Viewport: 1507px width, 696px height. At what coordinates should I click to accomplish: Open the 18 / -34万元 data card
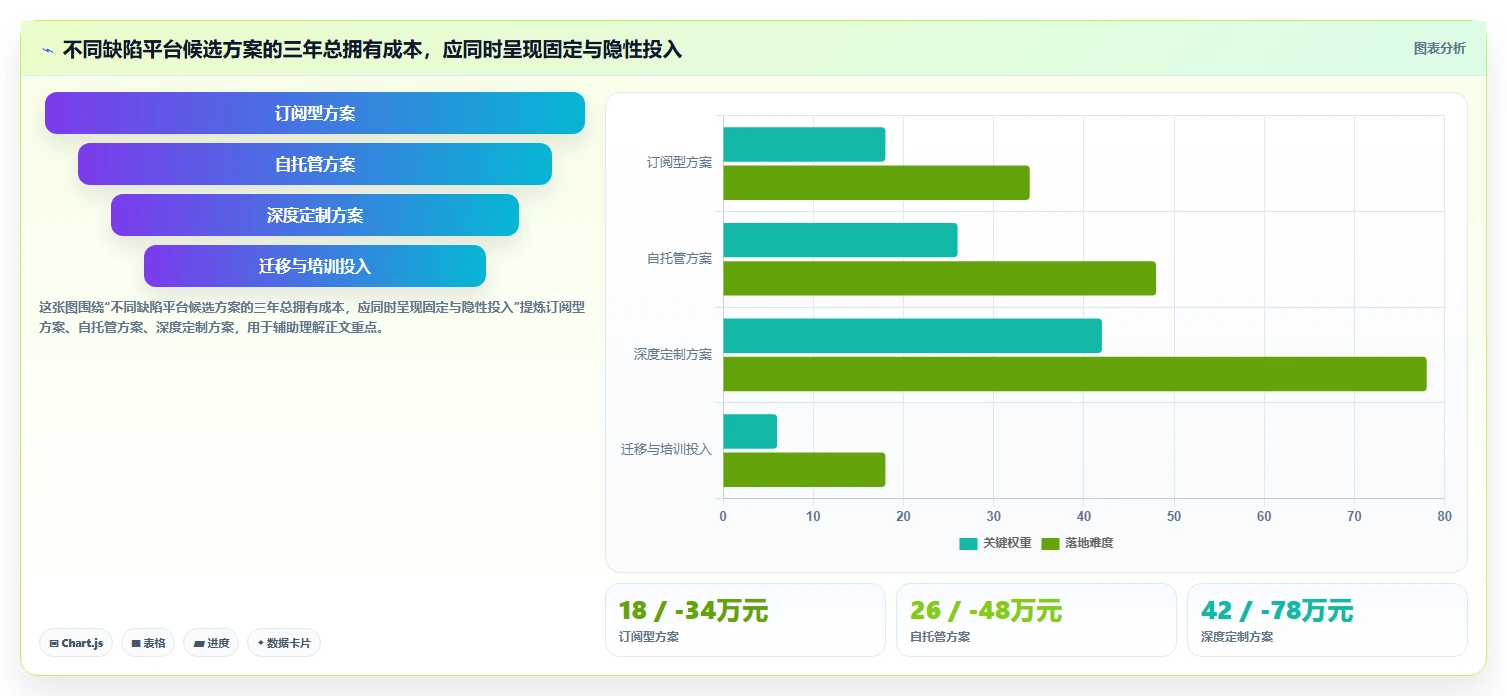click(745, 620)
